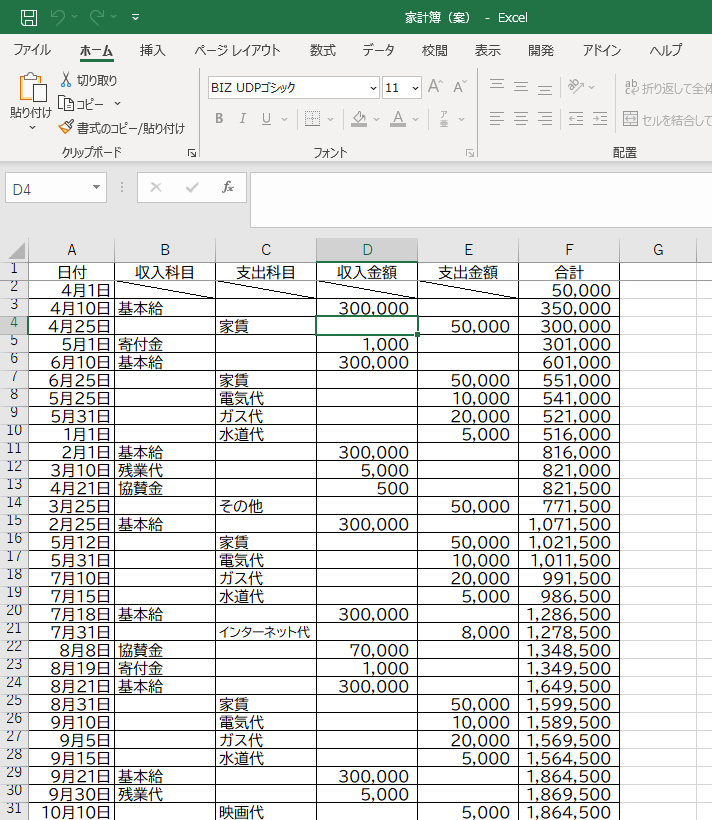Click the align right icon
The width and height of the screenshot is (712, 820).
click(x=545, y=119)
